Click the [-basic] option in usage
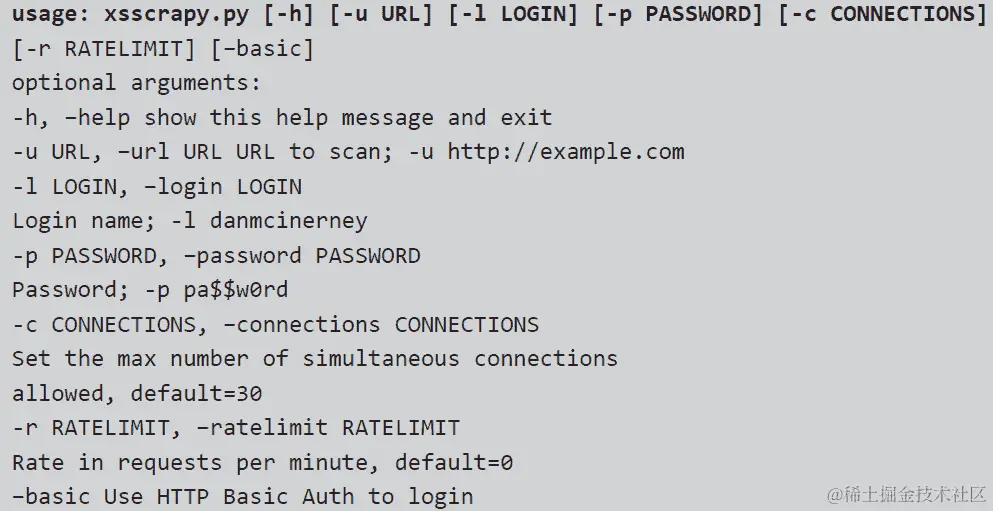993x511 pixels. coord(262,49)
